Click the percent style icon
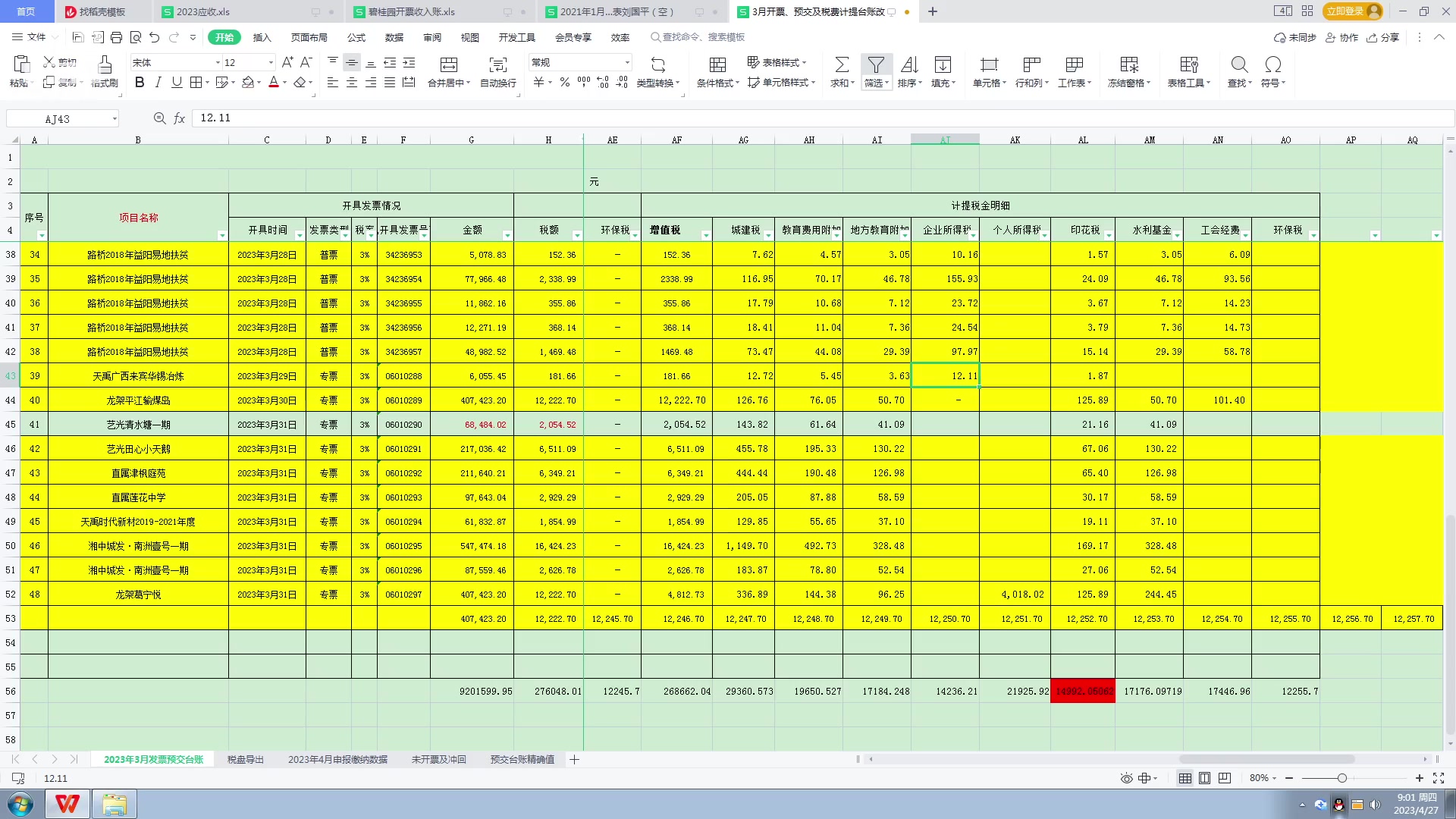The width and height of the screenshot is (1456, 819). [x=564, y=82]
